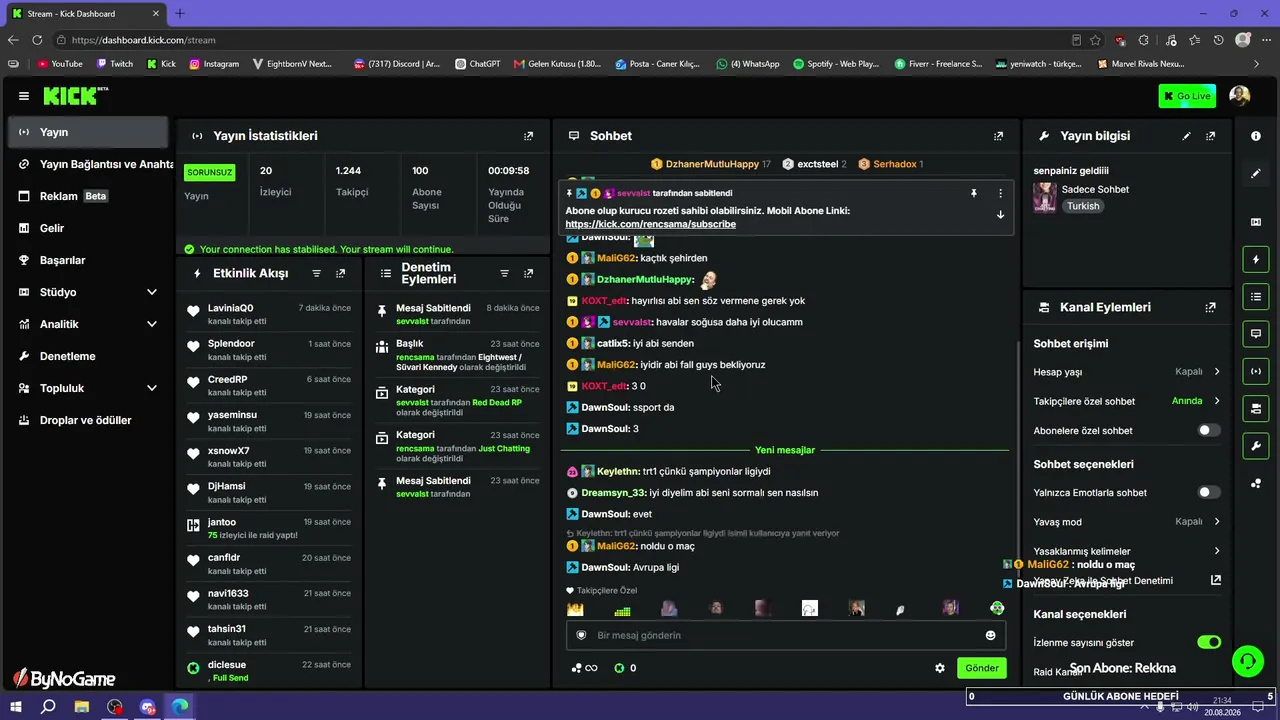
Task: Open Twitch bookmark in bookmarks bar
Action: pos(114,64)
